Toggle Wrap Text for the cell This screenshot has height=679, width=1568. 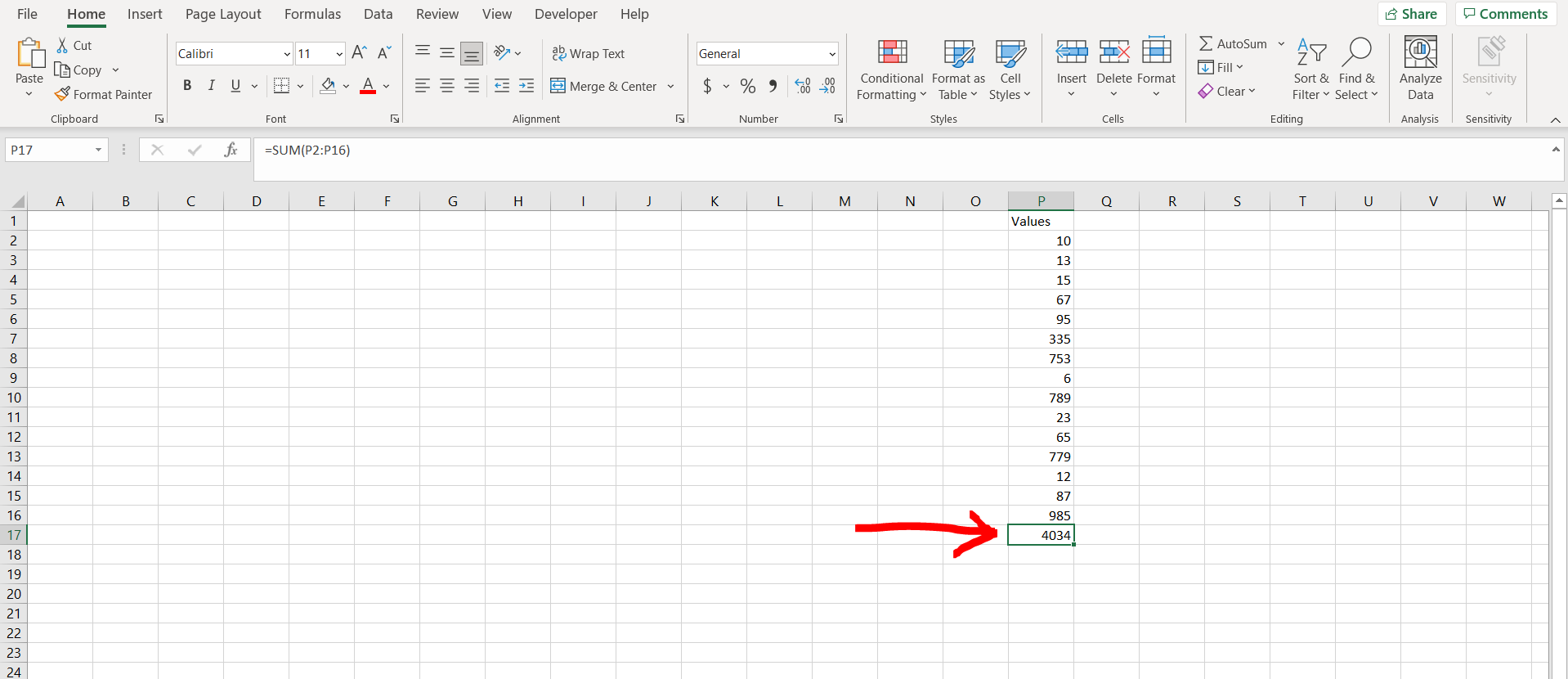[x=588, y=53]
